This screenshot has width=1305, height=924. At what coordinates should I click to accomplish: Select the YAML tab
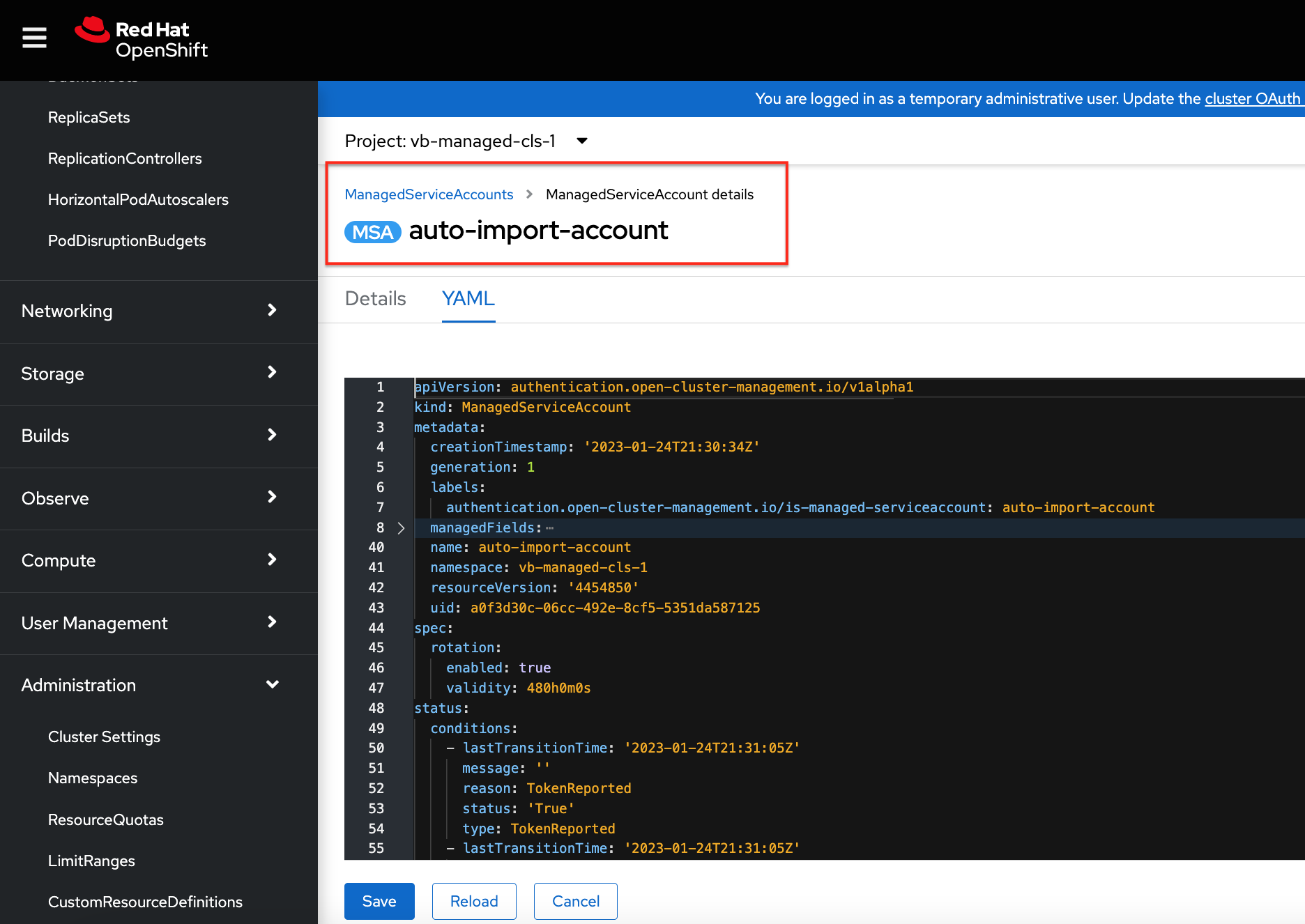tap(468, 299)
